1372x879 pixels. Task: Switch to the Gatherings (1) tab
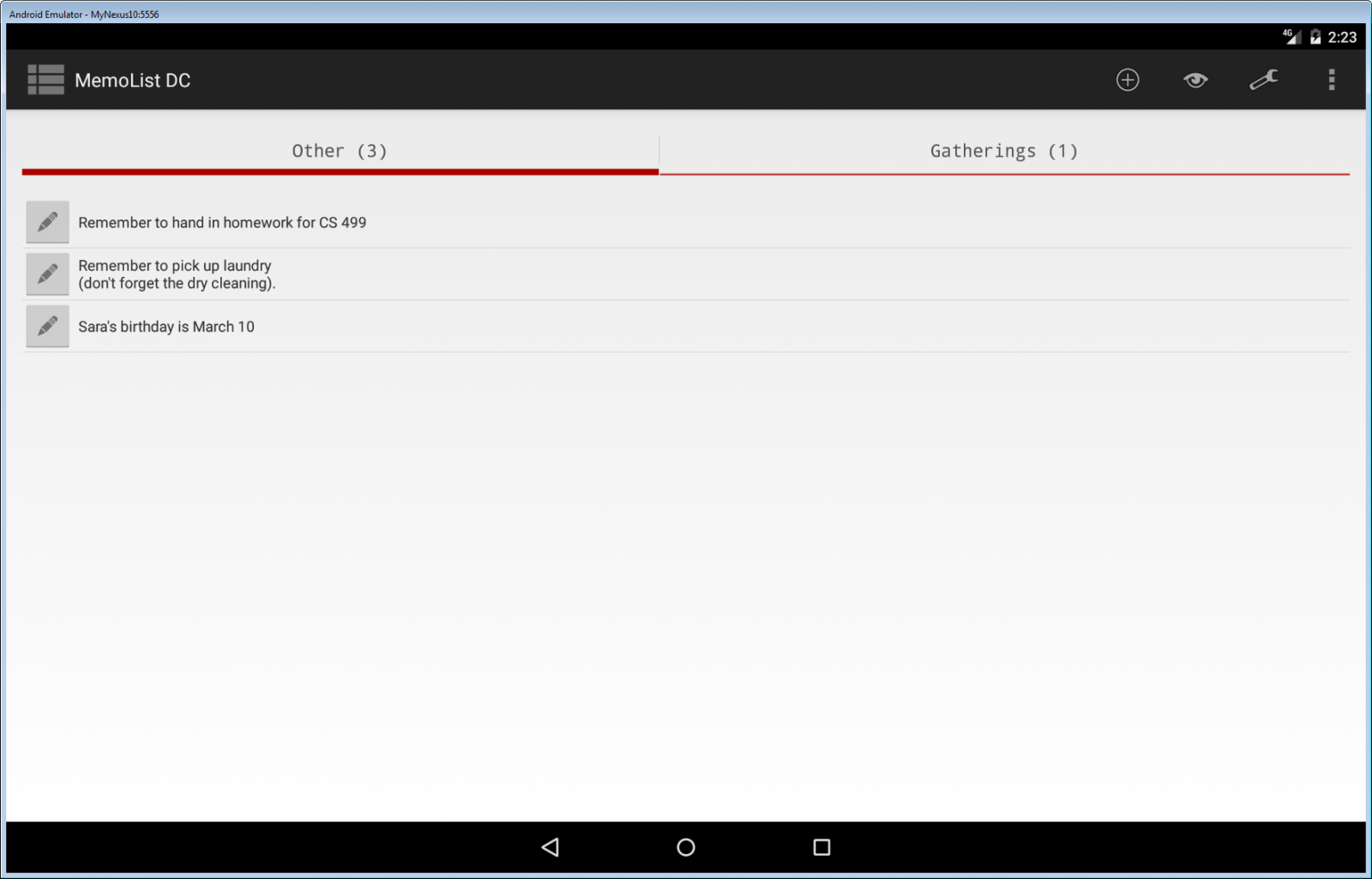coord(1004,153)
